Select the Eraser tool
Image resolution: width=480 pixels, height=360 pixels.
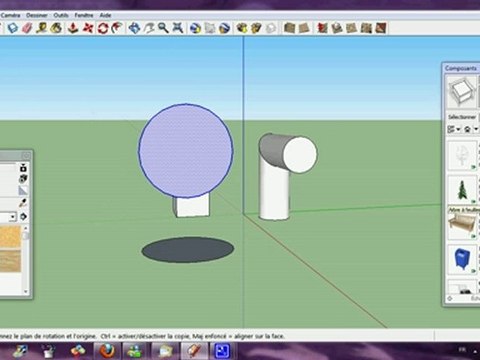tap(27, 28)
